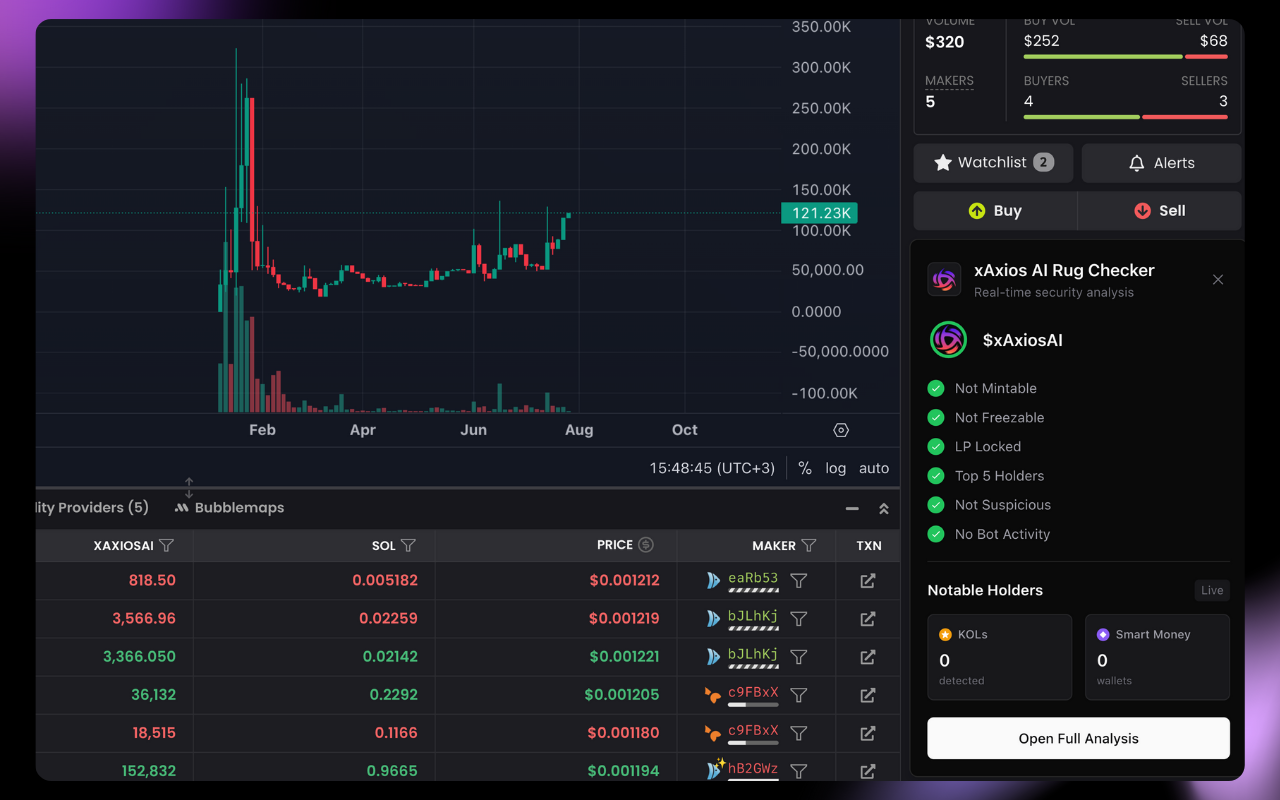Screen dimensions: 1280x800
Task: Open maker c9FBxX in the 36,132 row
Action: pyautogui.click(x=753, y=692)
